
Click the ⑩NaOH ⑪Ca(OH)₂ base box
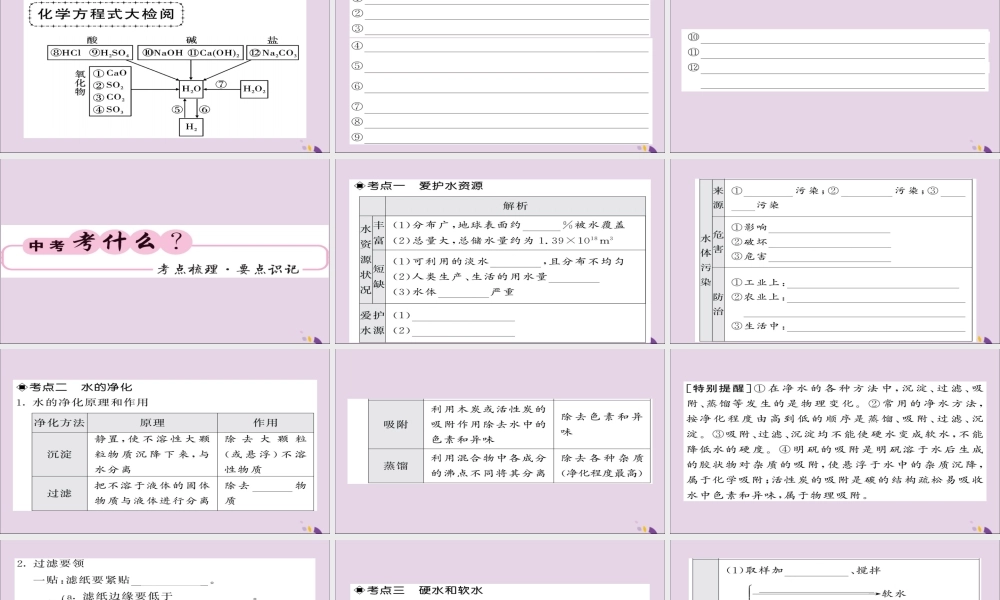pos(191,52)
